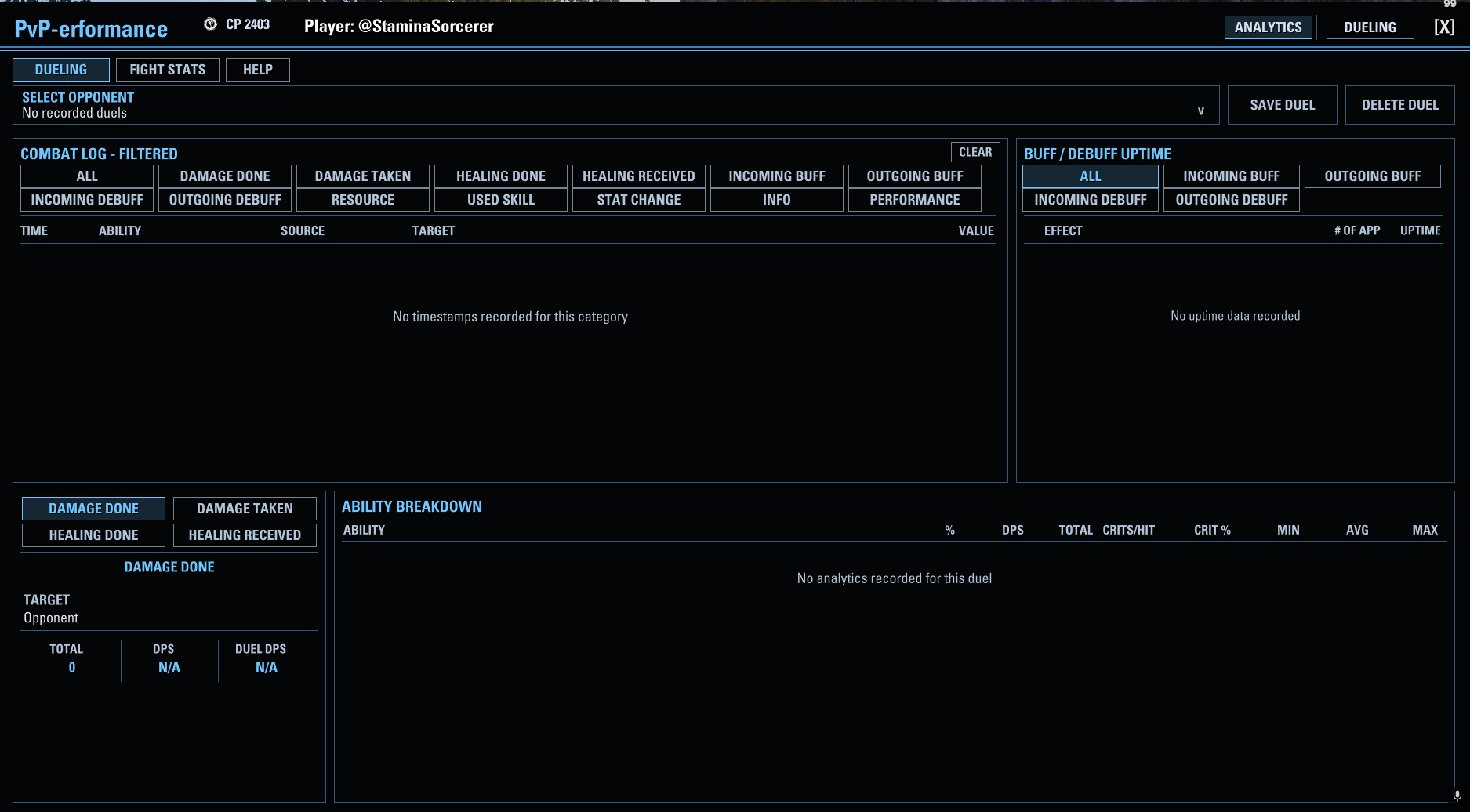Image resolution: width=1470 pixels, height=812 pixels.
Task: Filter combat log by INCOMING BUFF
Action: pos(777,176)
